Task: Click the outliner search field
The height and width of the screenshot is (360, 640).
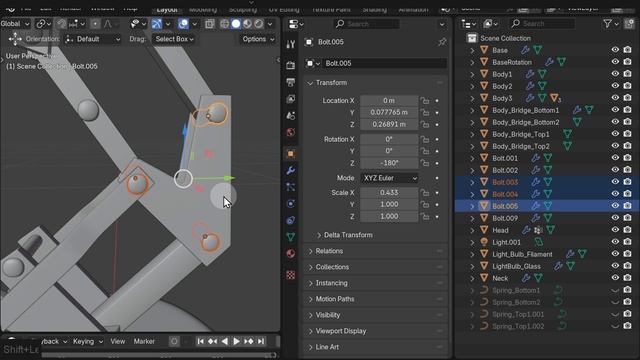Action: tap(542, 24)
